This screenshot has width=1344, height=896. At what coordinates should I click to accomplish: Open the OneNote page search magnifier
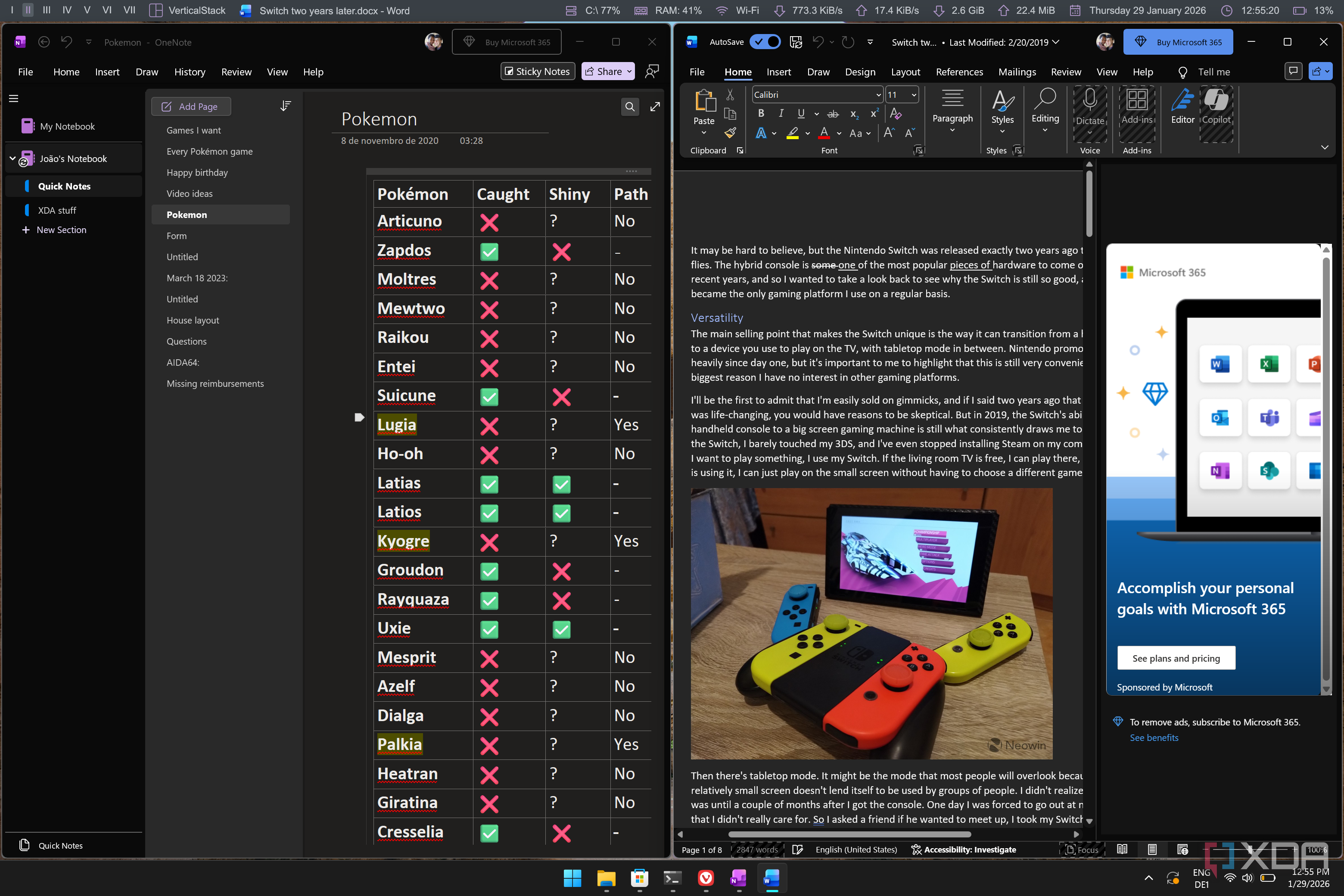[629, 107]
